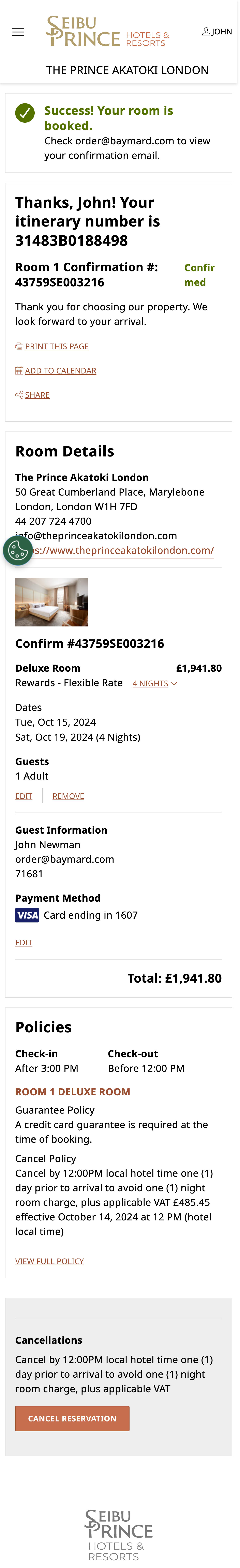Click Print This Page link
The image size is (240, 1568).
(x=57, y=346)
